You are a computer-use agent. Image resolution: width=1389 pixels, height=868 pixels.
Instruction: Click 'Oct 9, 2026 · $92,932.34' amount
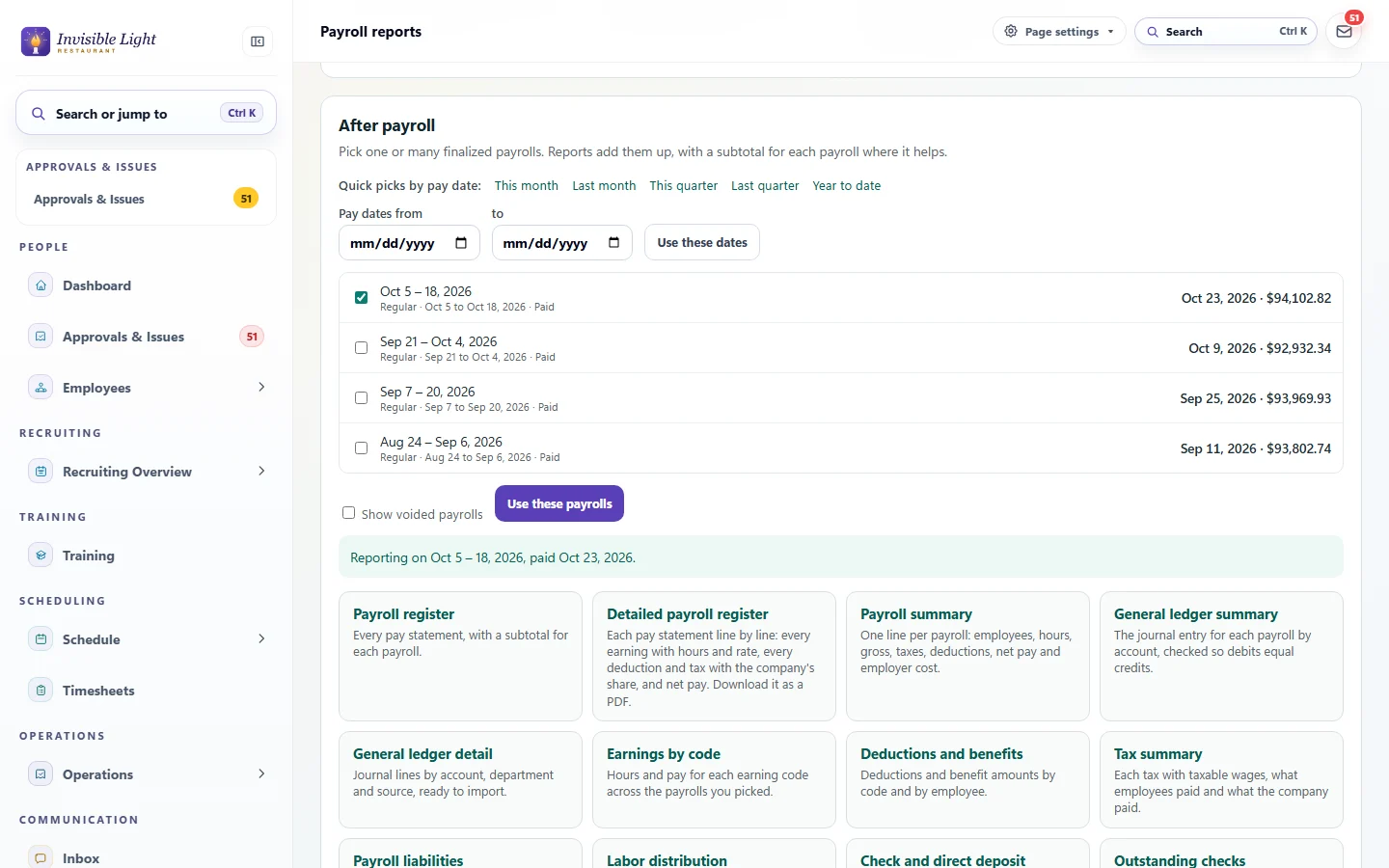coord(1260,348)
